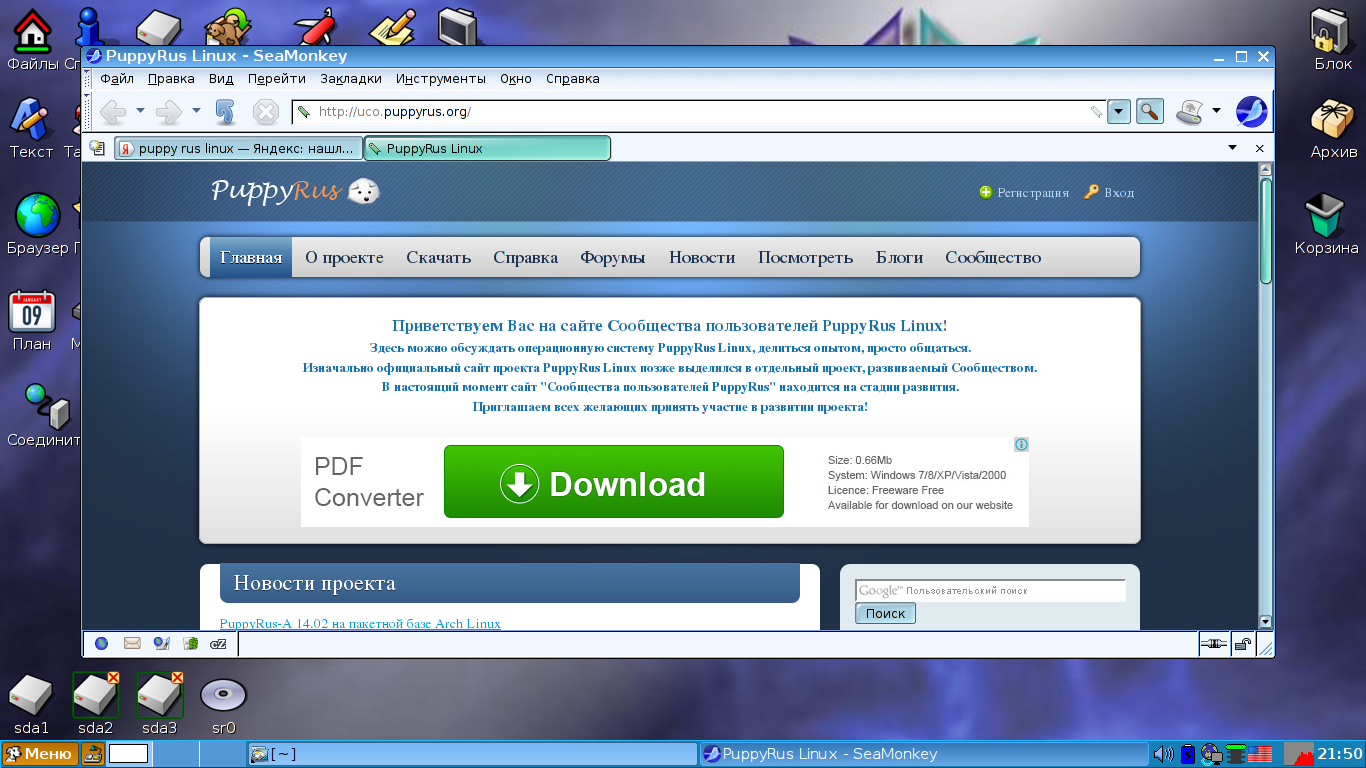Open Mail via status bar envelope icon
The width and height of the screenshot is (1366, 768).
click(x=131, y=644)
